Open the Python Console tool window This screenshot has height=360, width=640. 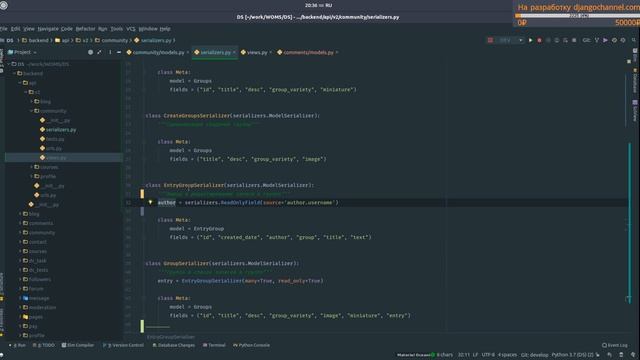point(251,345)
